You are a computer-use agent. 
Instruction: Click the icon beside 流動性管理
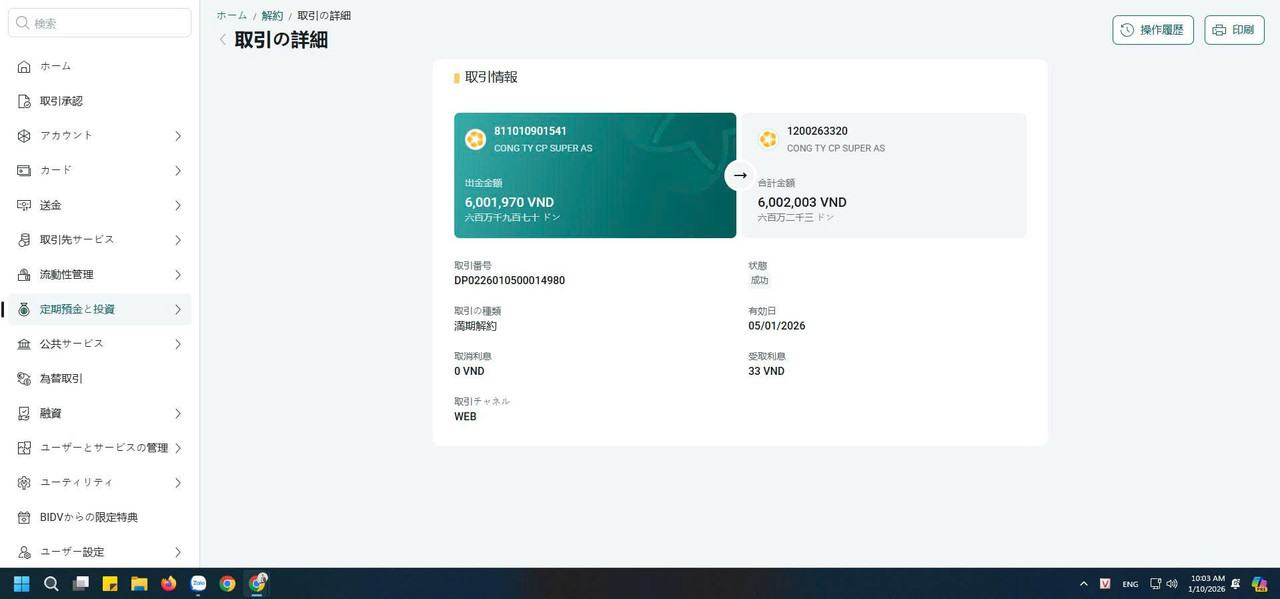[x=24, y=274]
